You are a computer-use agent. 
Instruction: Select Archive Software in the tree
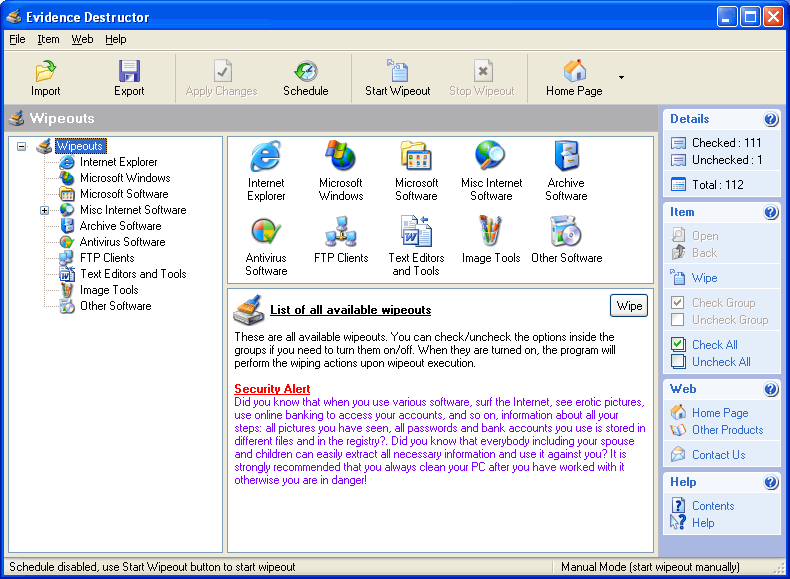pyautogui.click(x=120, y=226)
